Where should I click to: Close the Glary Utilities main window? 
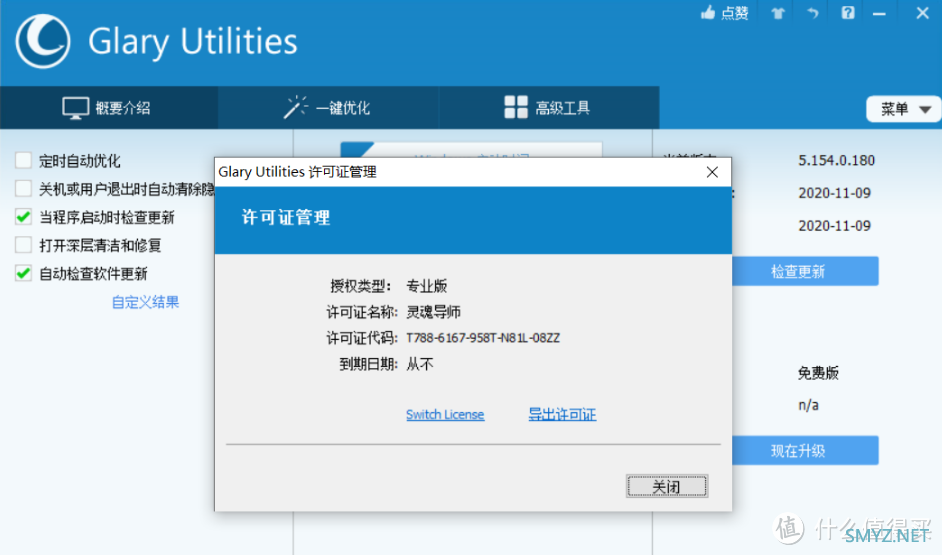pyautogui.click(x=923, y=13)
